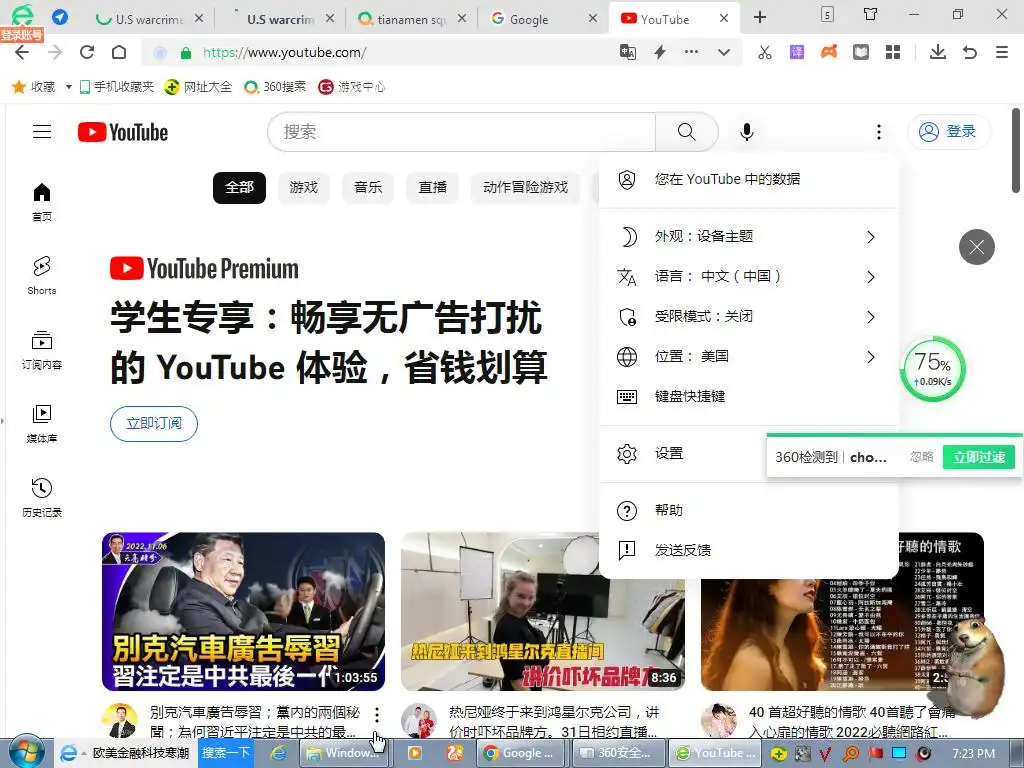Expand the 外观：设备主题 submenu

pos(748,236)
